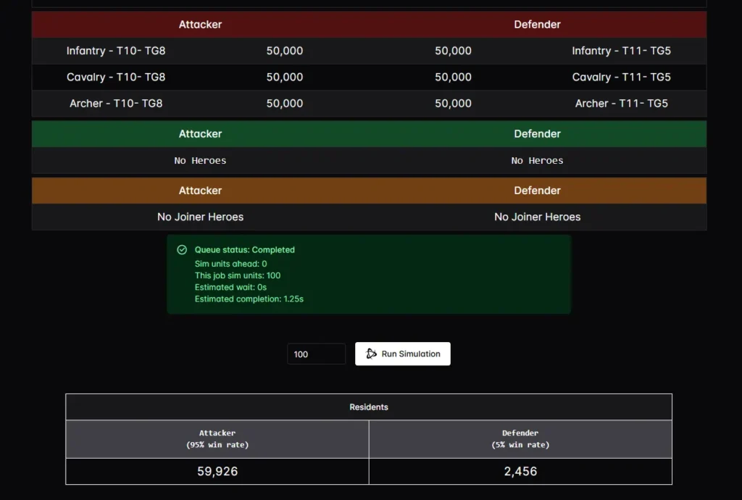This screenshot has width=742, height=500.
Task: Click the attacker "No Joiner Heroes" text
Action: point(200,217)
